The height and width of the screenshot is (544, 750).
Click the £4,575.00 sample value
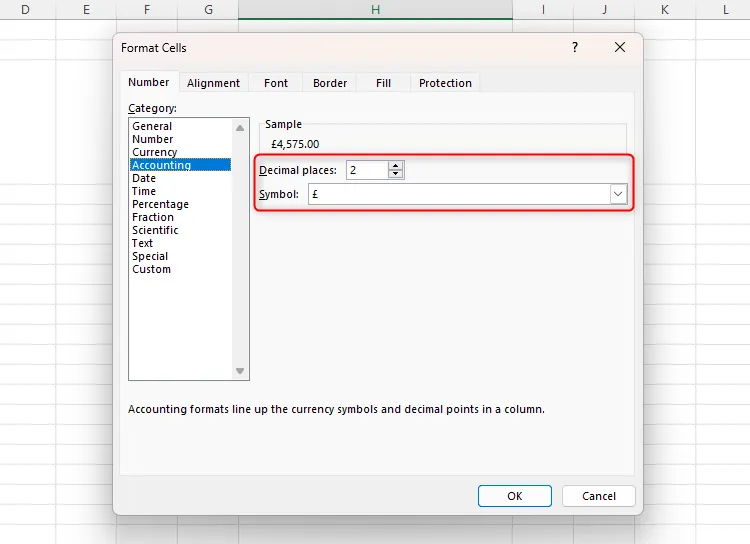pos(295,144)
